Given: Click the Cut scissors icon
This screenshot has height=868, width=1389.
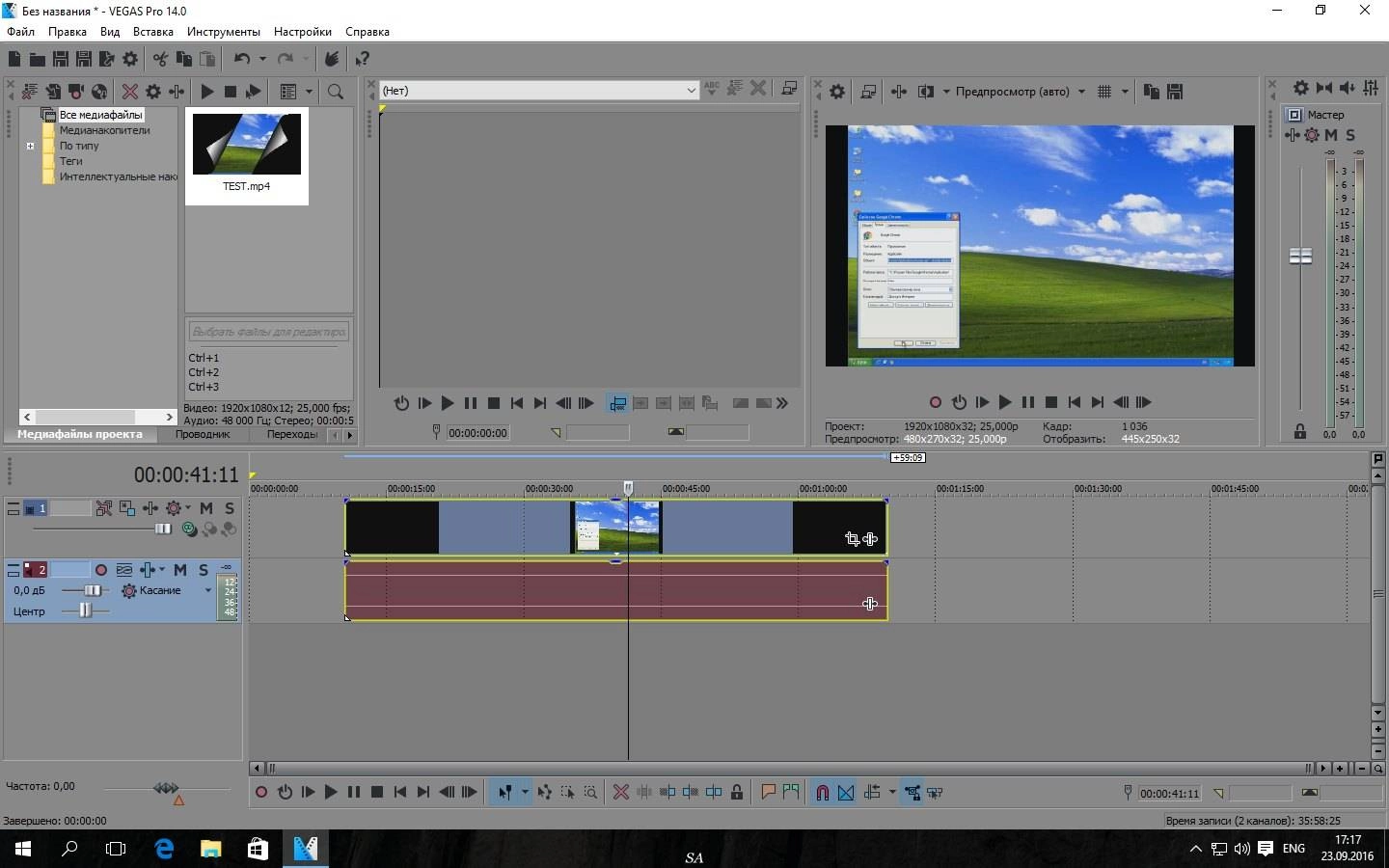Looking at the screenshot, I should pos(160,59).
